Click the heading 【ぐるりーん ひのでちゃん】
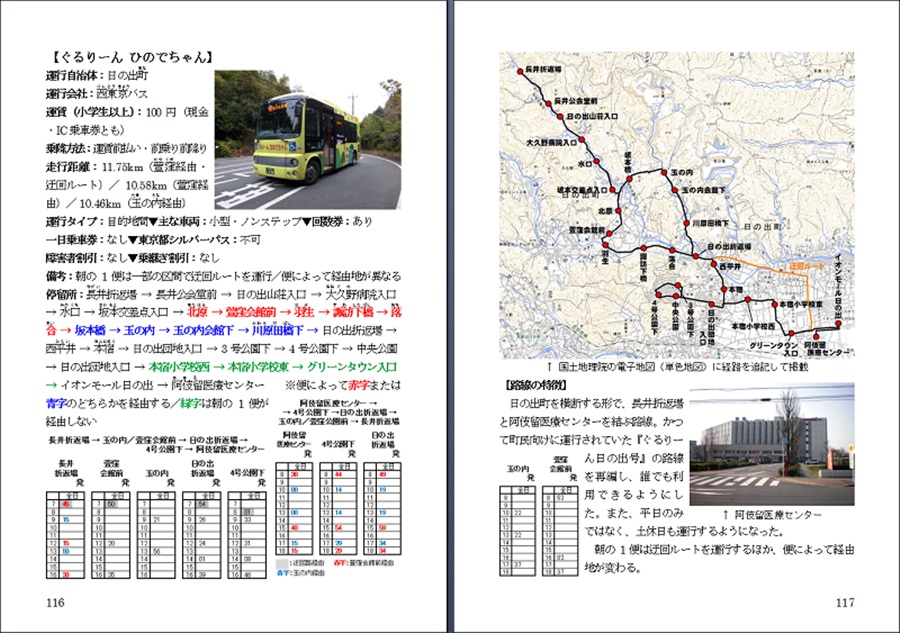Image resolution: width=900 pixels, height=633 pixels. [x=131, y=57]
